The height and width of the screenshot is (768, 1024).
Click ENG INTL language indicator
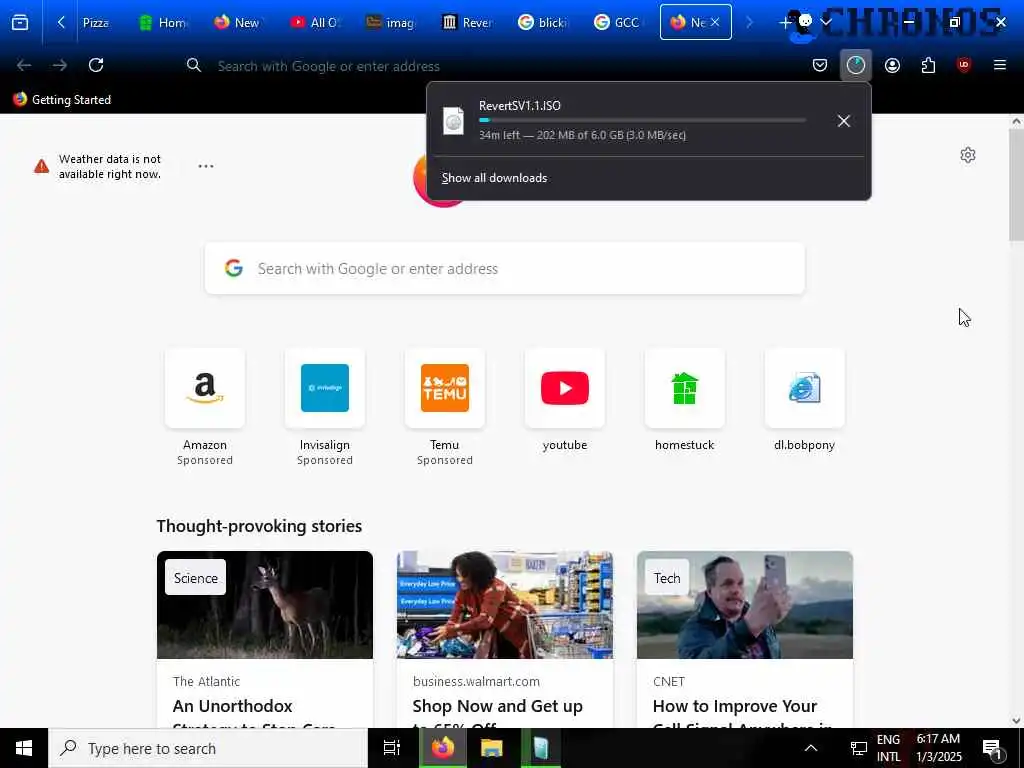point(888,748)
